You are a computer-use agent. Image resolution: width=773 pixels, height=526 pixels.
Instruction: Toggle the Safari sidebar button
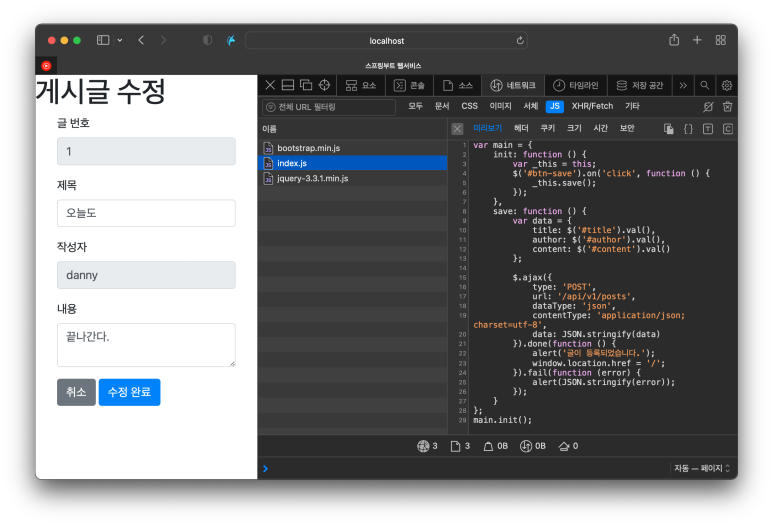click(x=103, y=40)
